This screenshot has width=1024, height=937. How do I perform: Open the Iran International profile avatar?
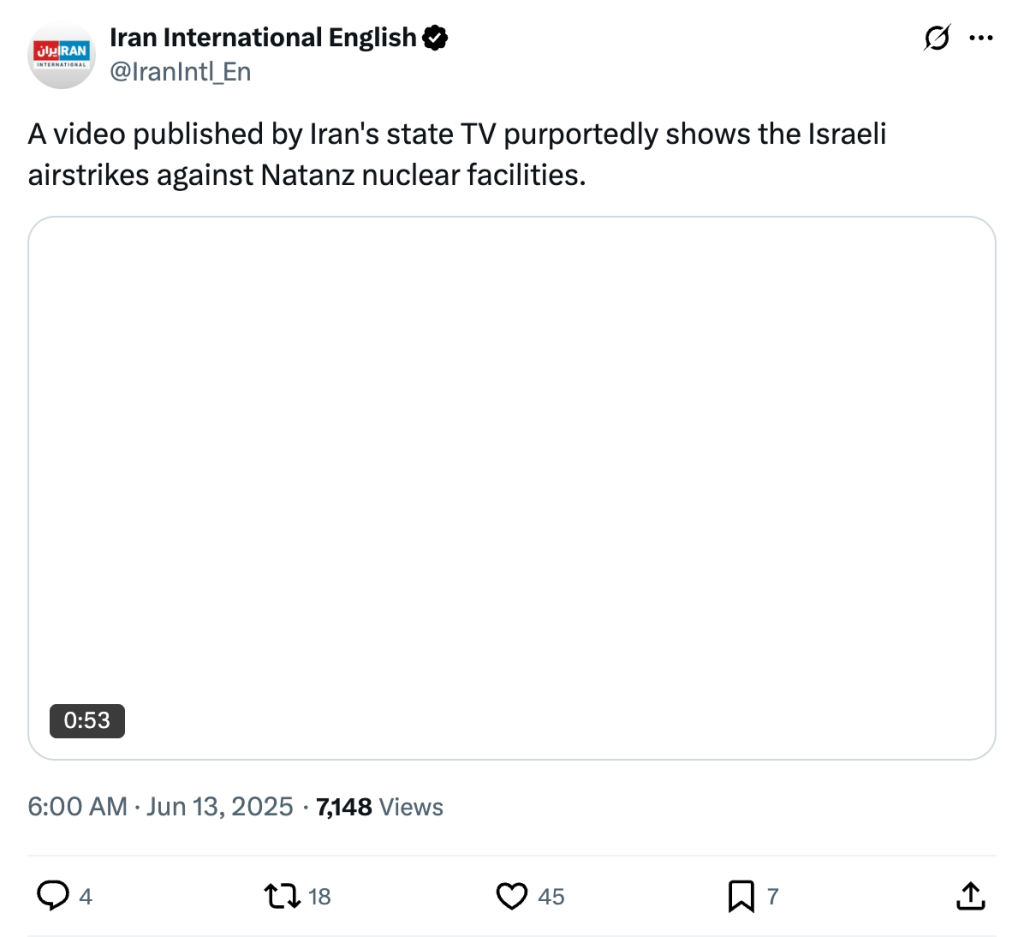click(62, 55)
